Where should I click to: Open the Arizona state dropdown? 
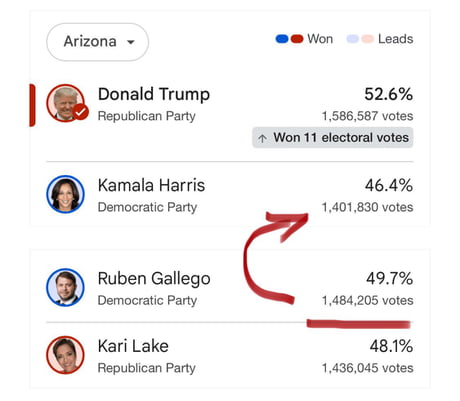(x=97, y=42)
